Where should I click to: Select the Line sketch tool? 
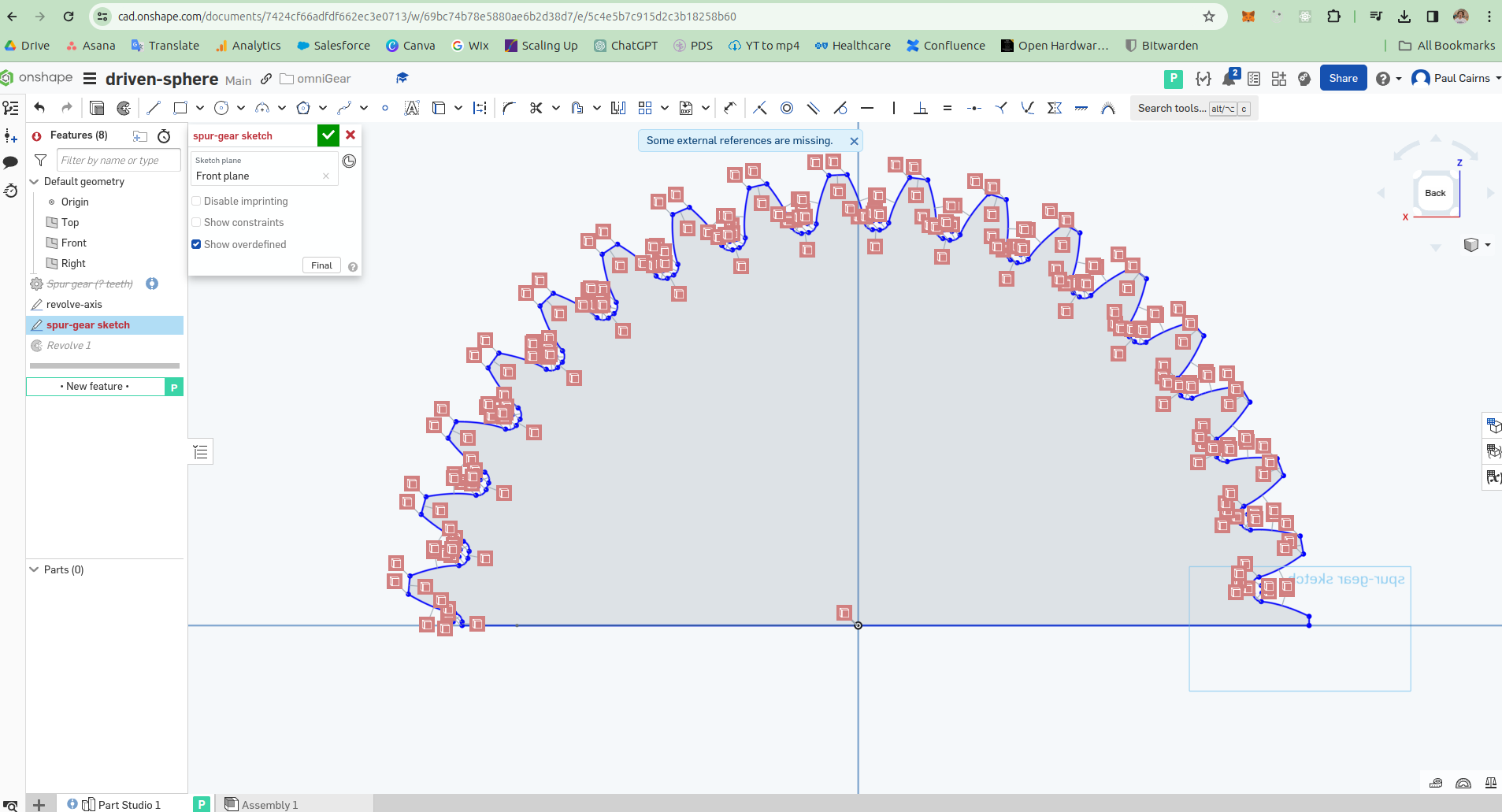(154, 108)
